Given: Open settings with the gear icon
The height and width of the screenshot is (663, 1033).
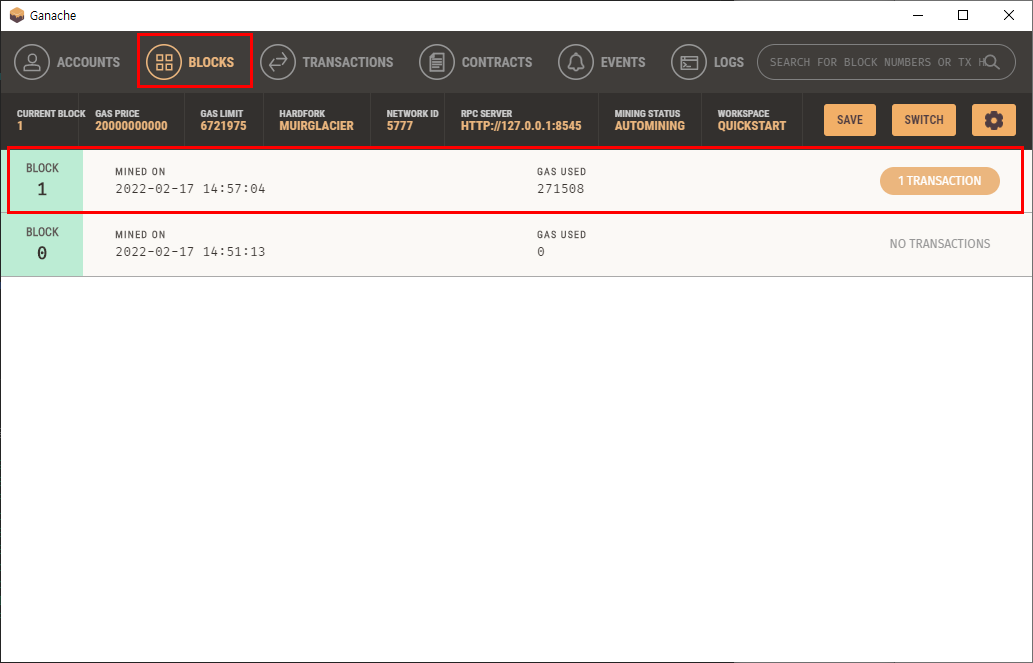Looking at the screenshot, I should pos(993,120).
